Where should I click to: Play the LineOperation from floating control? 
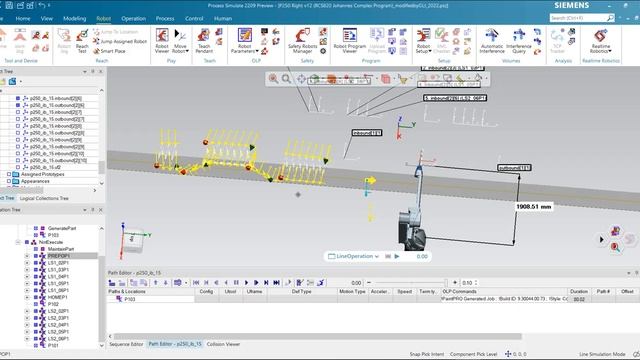pyautogui.click(x=397, y=256)
